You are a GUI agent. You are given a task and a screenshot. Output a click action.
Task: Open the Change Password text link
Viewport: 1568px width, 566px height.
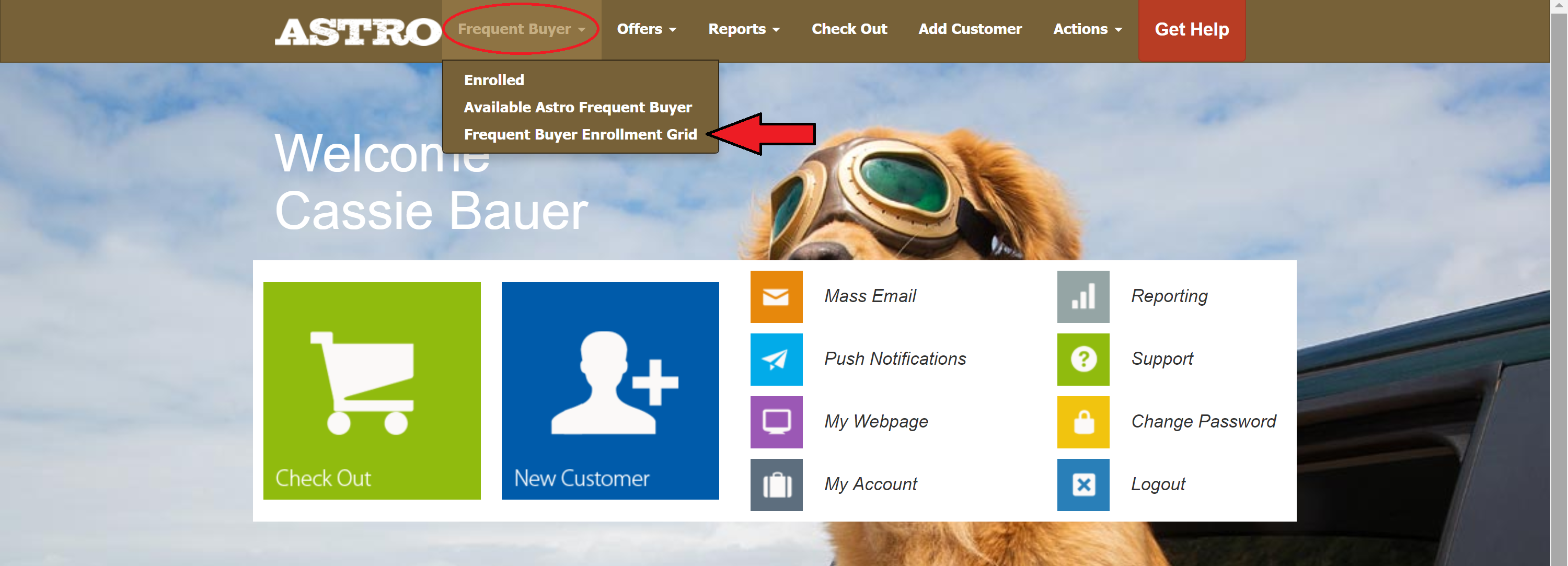click(1203, 422)
